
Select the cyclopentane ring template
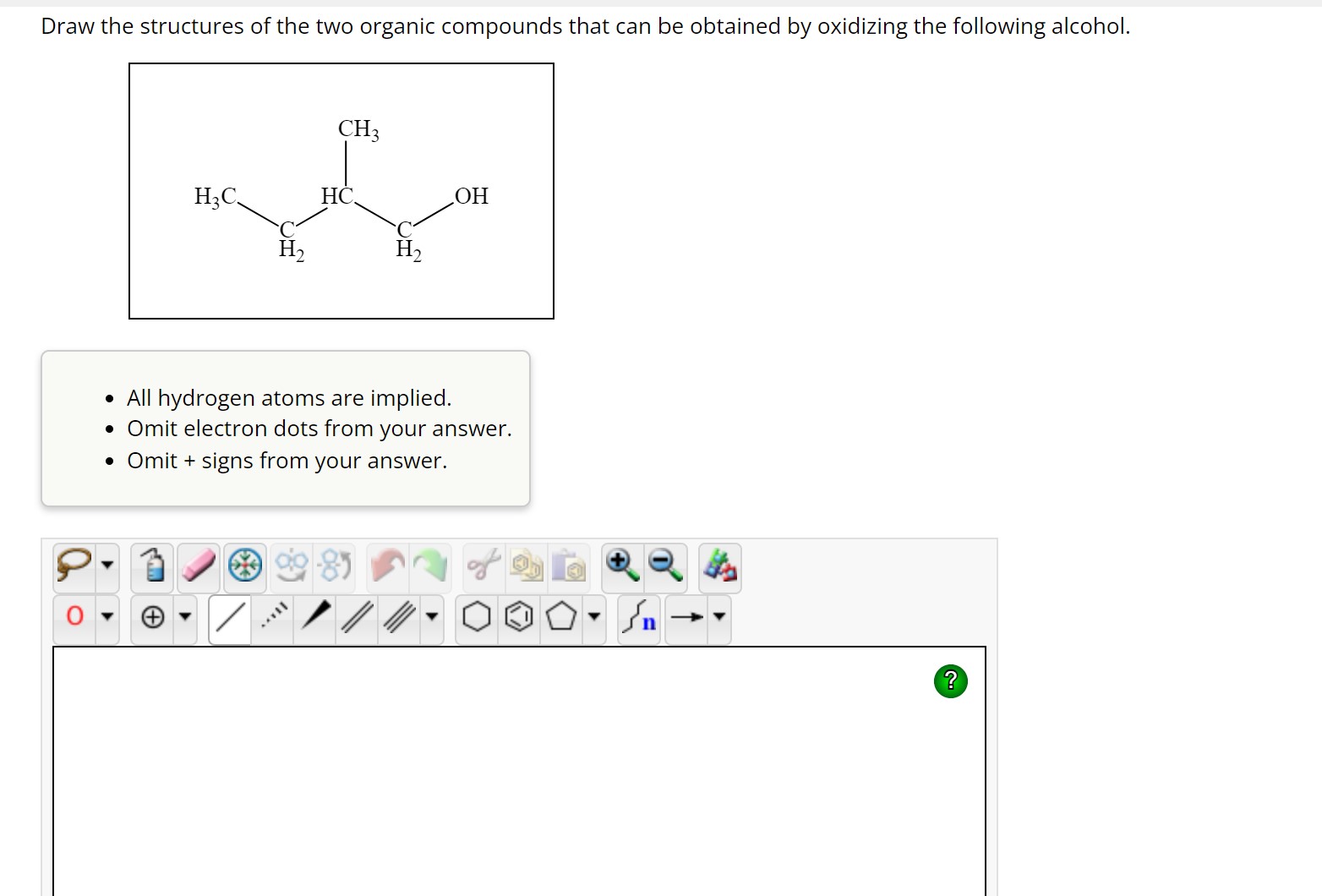tap(561, 618)
